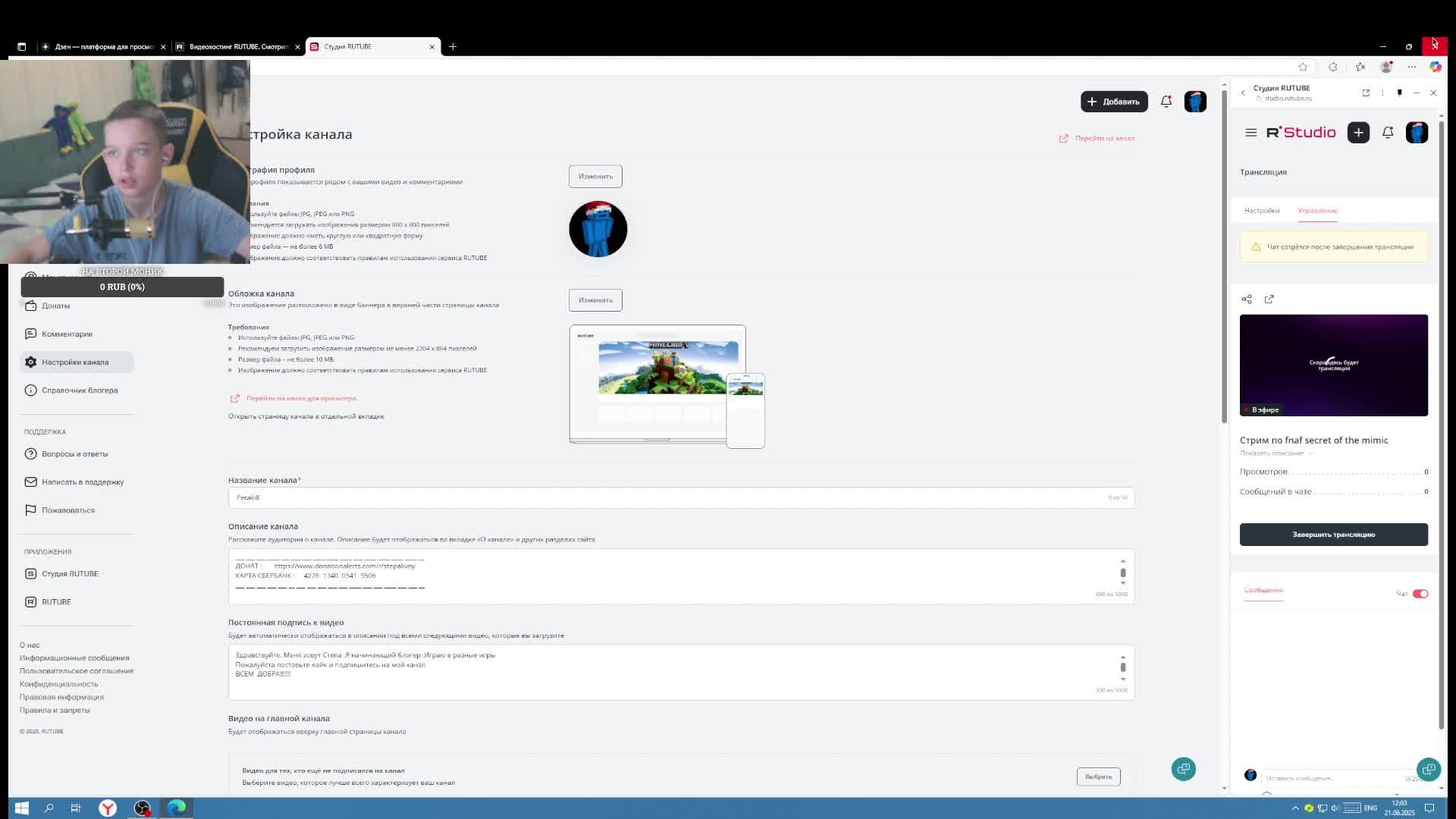
Task: Go back in the side panel
Action: (x=1243, y=93)
